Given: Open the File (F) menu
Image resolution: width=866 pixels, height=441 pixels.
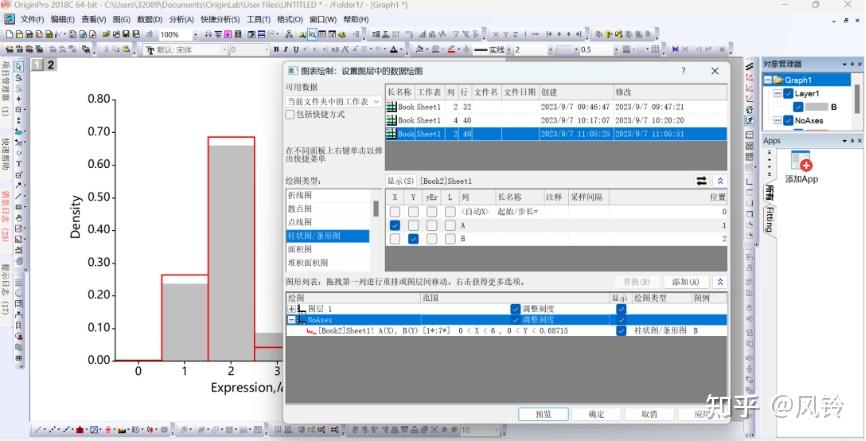Looking at the screenshot, I should click(33, 19).
